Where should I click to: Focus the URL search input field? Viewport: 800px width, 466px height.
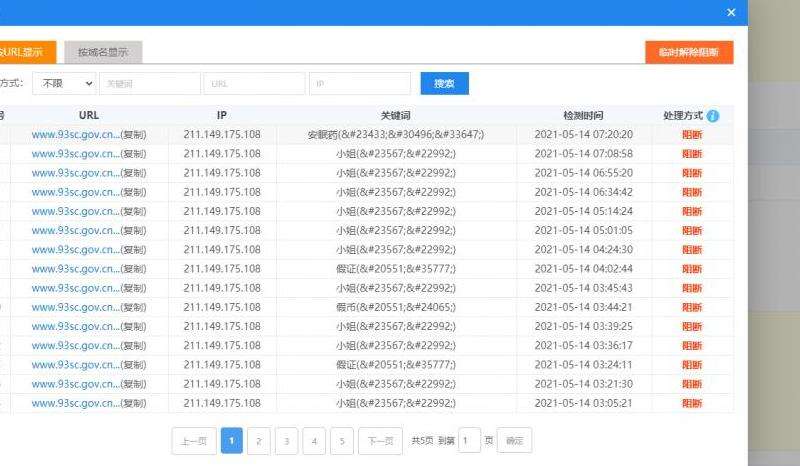tap(254, 83)
